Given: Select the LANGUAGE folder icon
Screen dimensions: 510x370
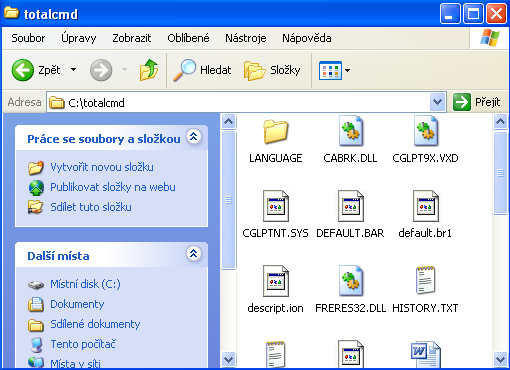Looking at the screenshot, I should (275, 132).
